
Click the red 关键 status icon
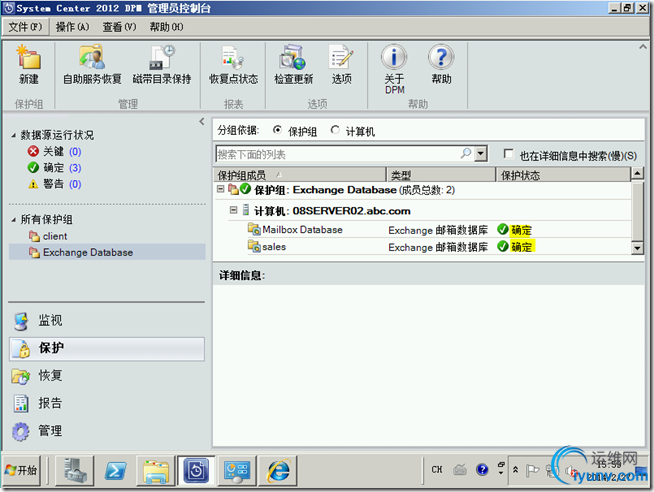[33, 151]
